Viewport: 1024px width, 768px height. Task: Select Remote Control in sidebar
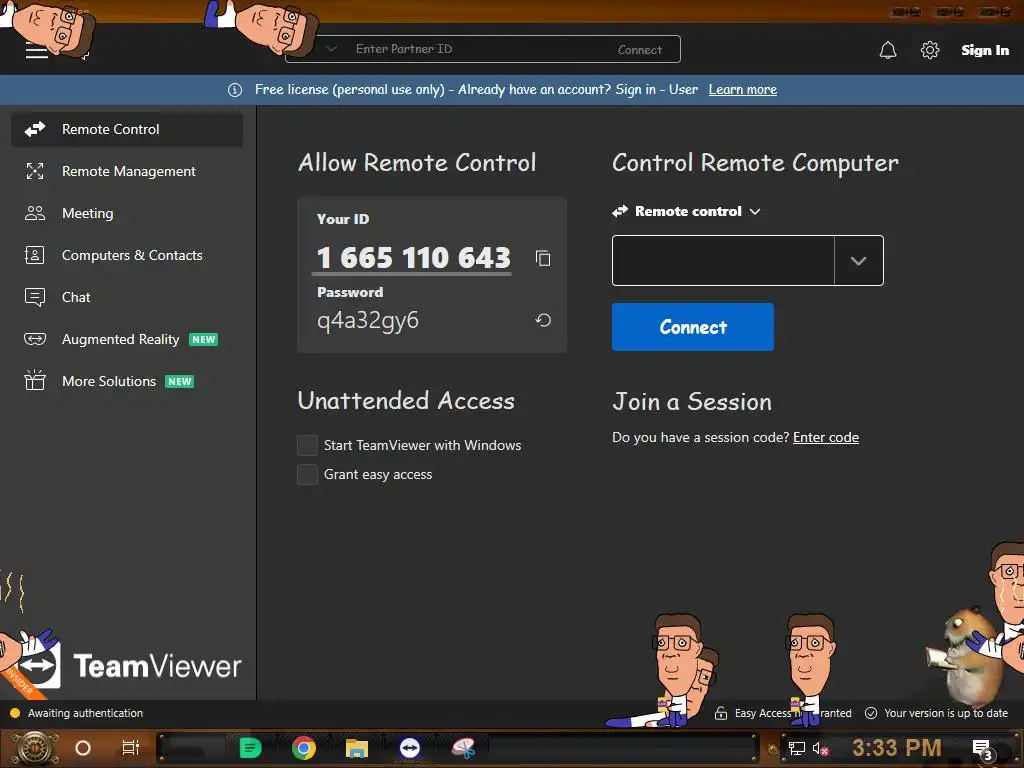tap(127, 129)
